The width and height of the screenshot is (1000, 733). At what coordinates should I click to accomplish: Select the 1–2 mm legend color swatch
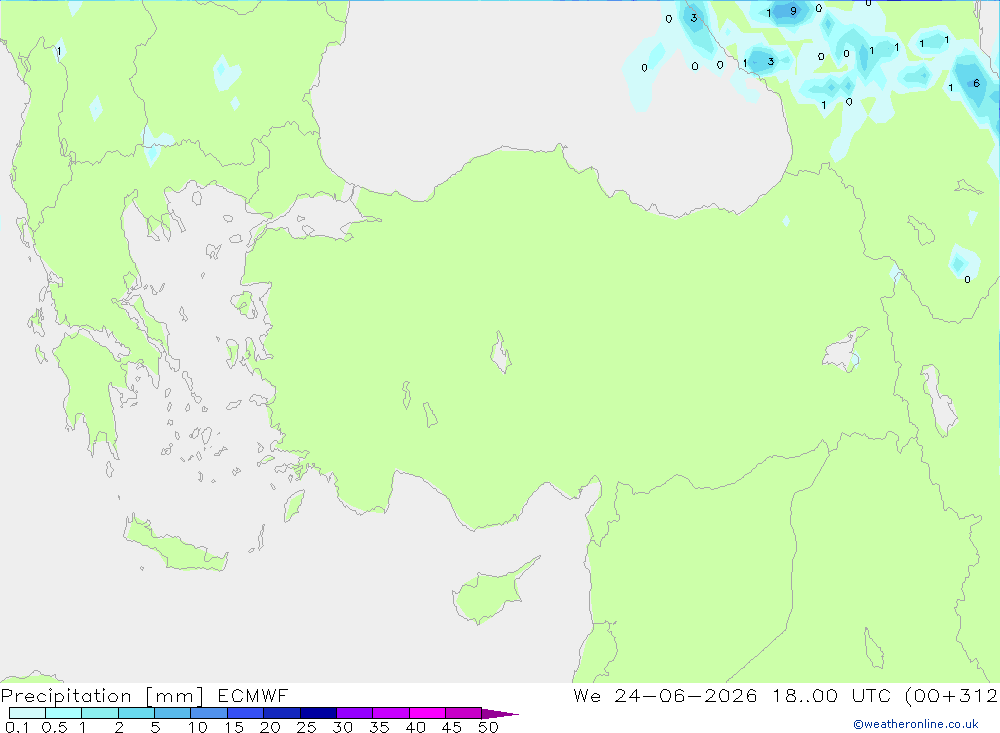100,713
